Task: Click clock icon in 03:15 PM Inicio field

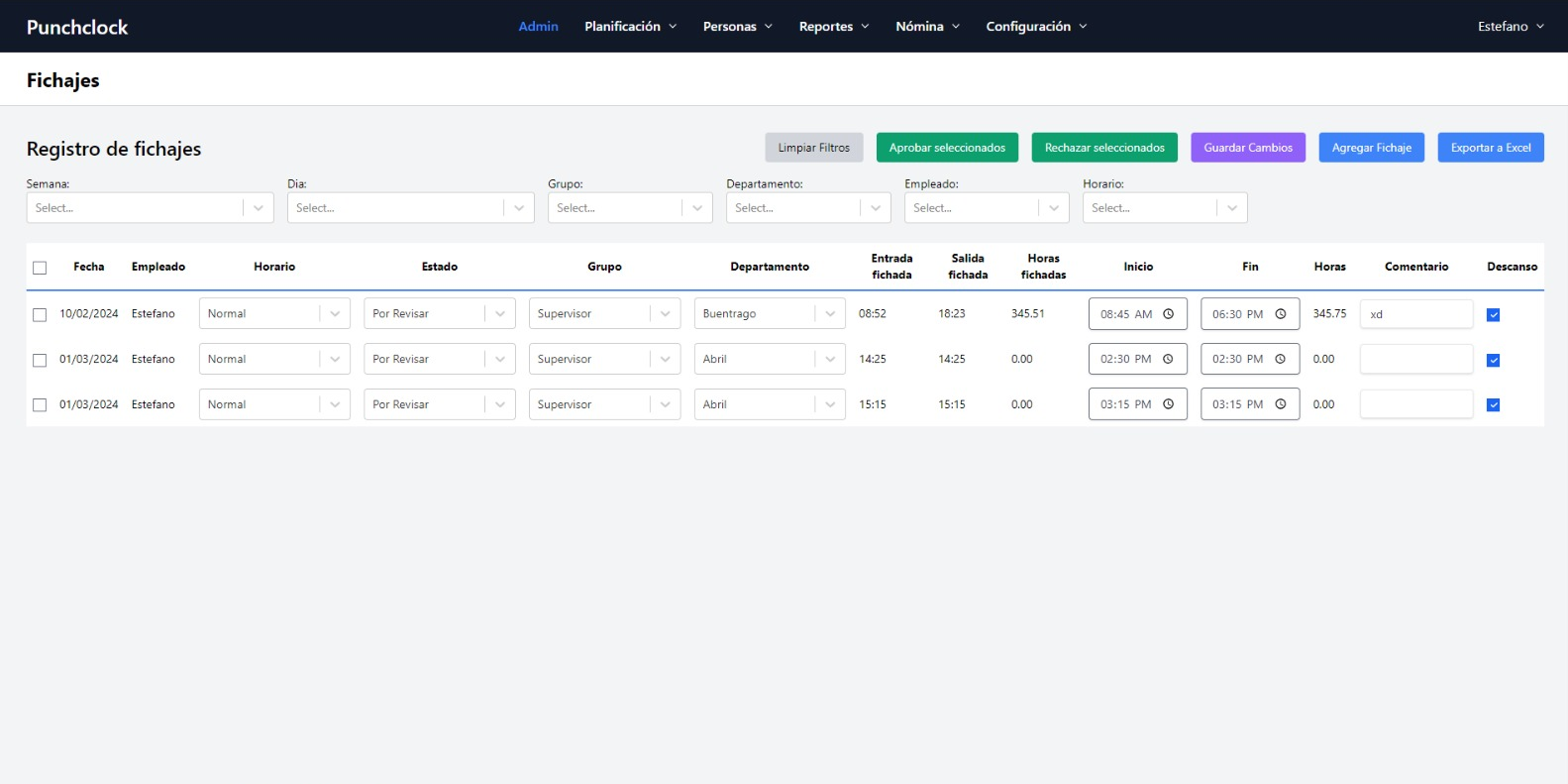Action: [x=1168, y=404]
